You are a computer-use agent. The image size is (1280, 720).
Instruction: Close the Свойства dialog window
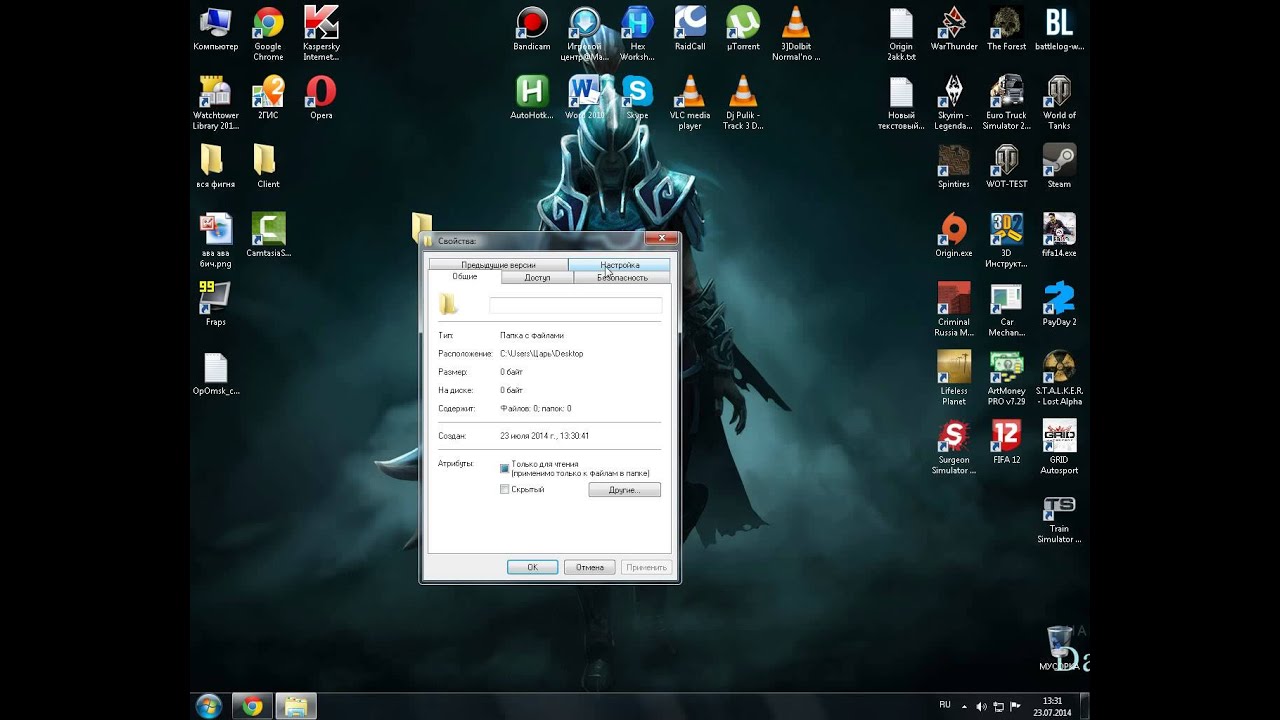pyautogui.click(x=660, y=239)
